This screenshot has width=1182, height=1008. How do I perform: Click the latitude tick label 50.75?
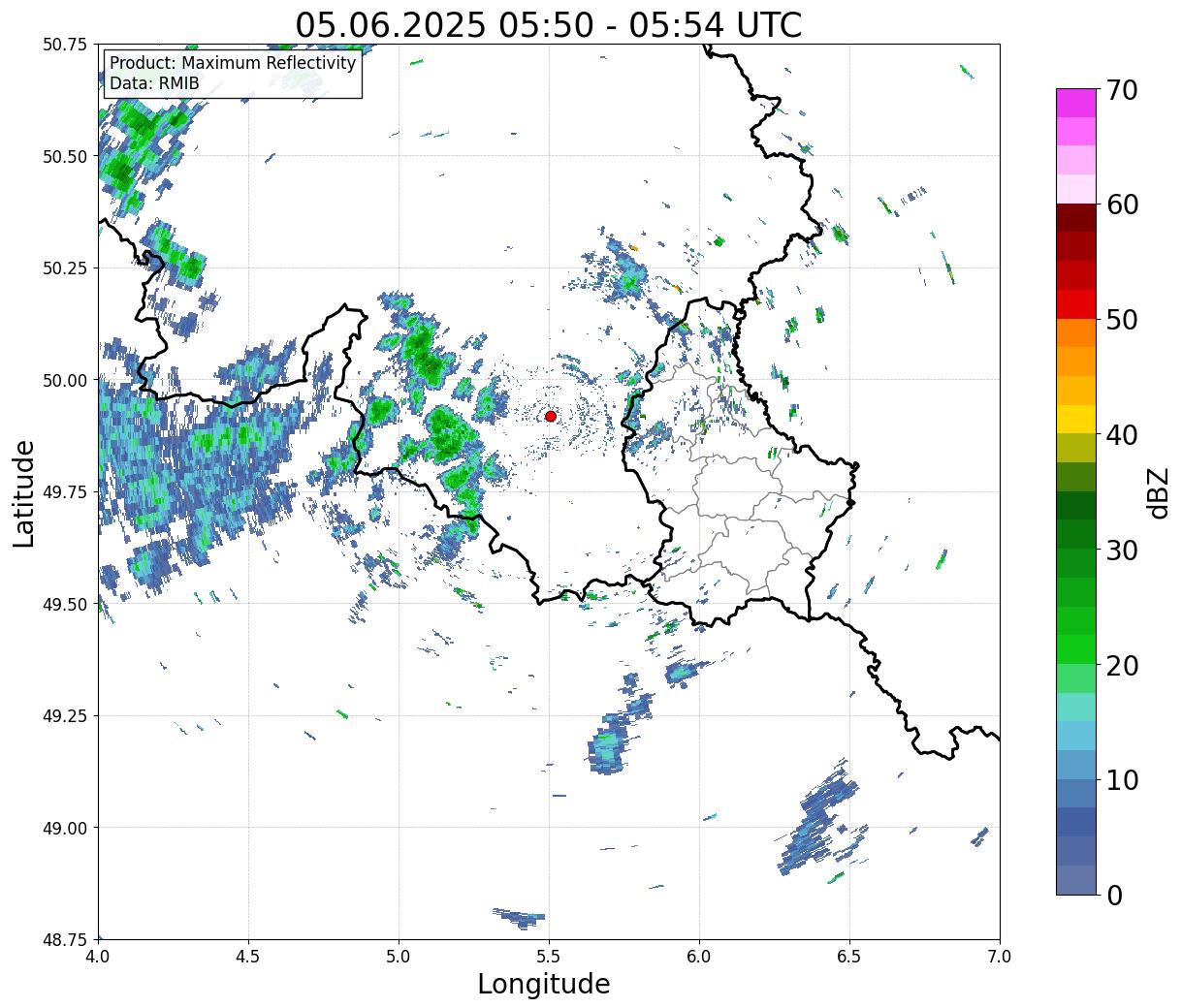point(65,45)
